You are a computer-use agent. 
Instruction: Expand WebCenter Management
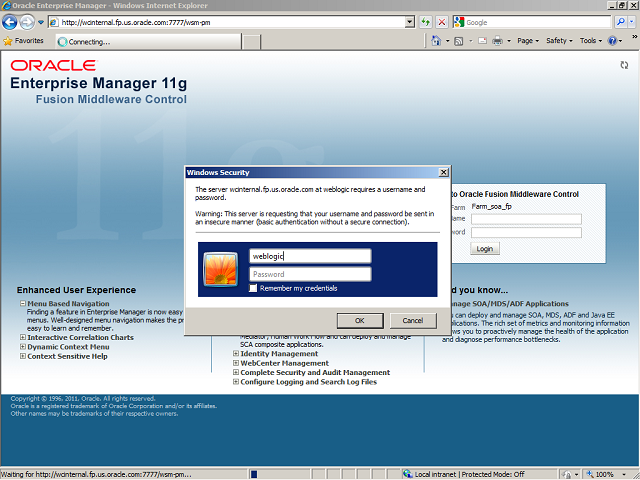(x=236, y=363)
